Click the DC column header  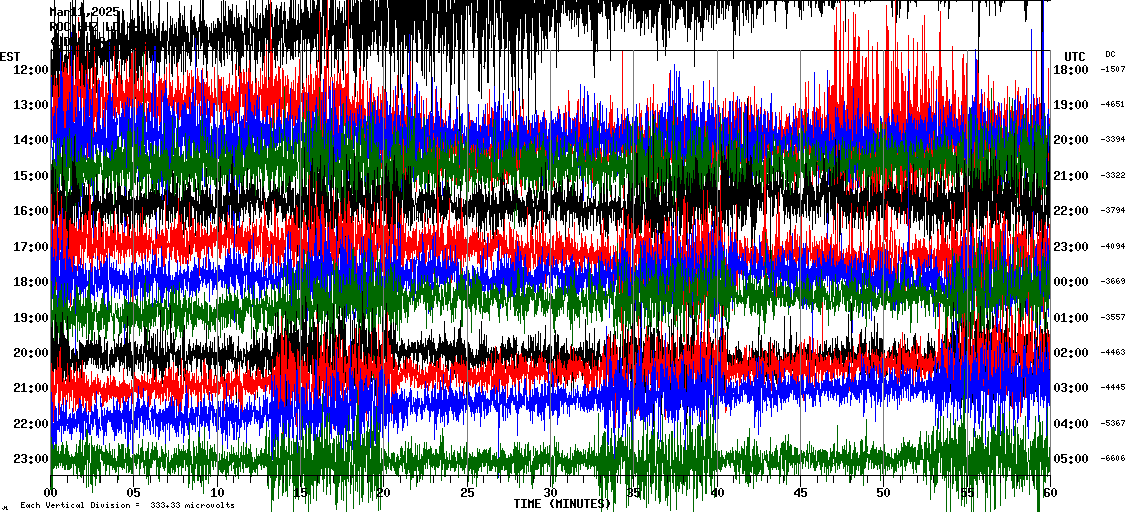(1110, 54)
